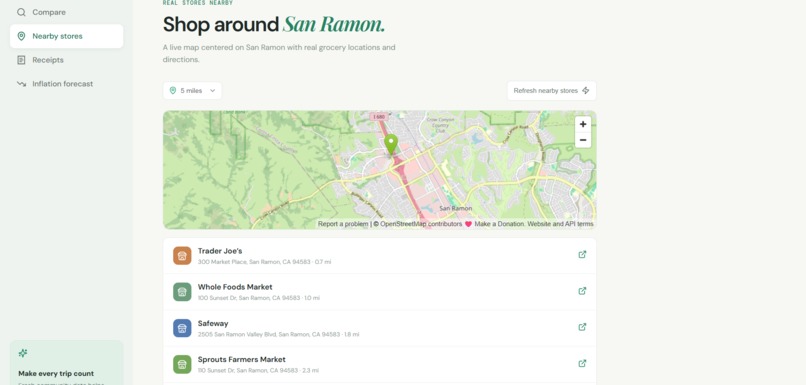
Task: Click lightning icon on Refresh button
Action: click(585, 90)
